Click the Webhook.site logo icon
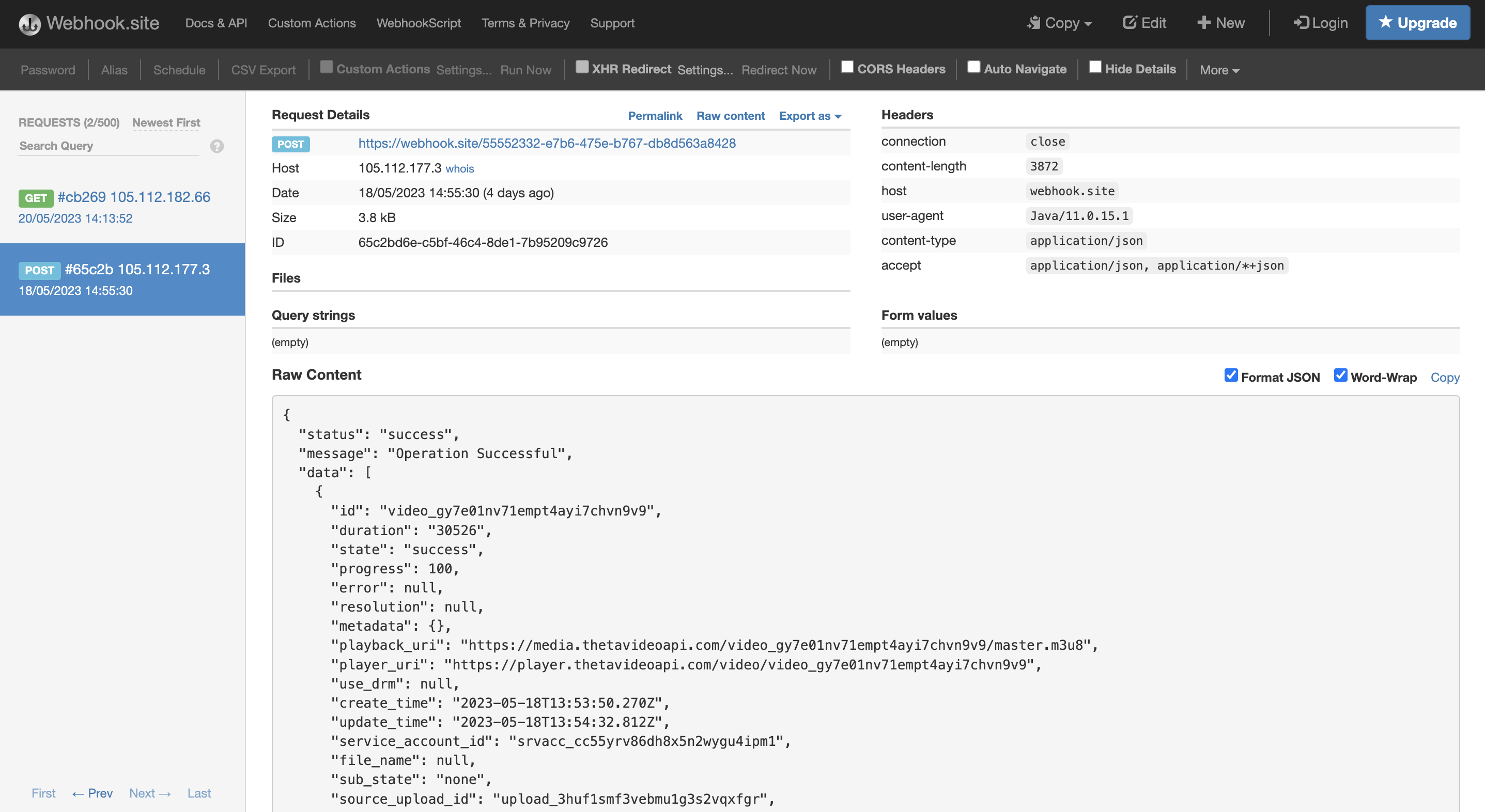The height and width of the screenshot is (812, 1485). pos(29,24)
